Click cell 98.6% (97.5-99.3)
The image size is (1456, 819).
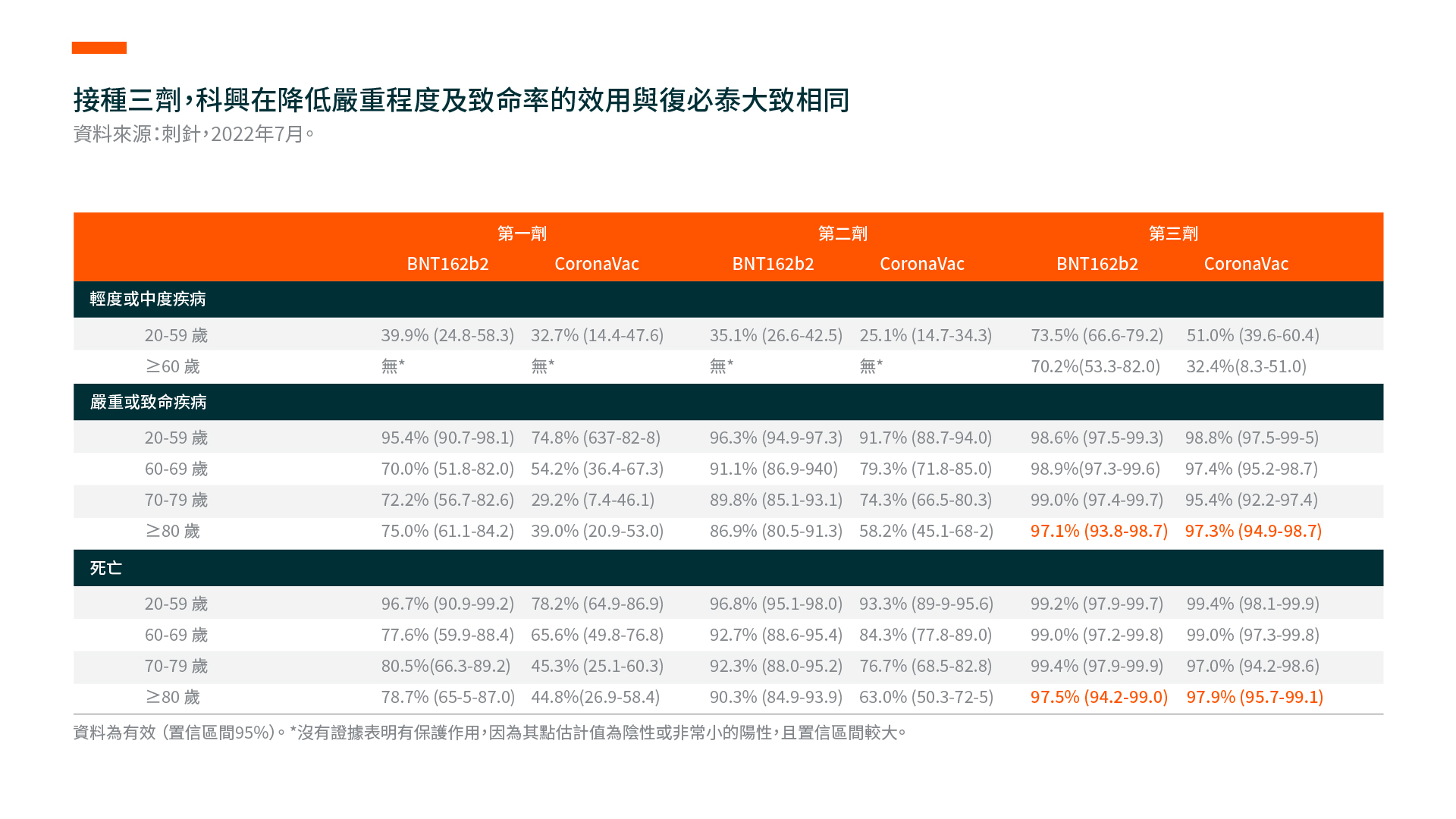pyautogui.click(x=1097, y=438)
